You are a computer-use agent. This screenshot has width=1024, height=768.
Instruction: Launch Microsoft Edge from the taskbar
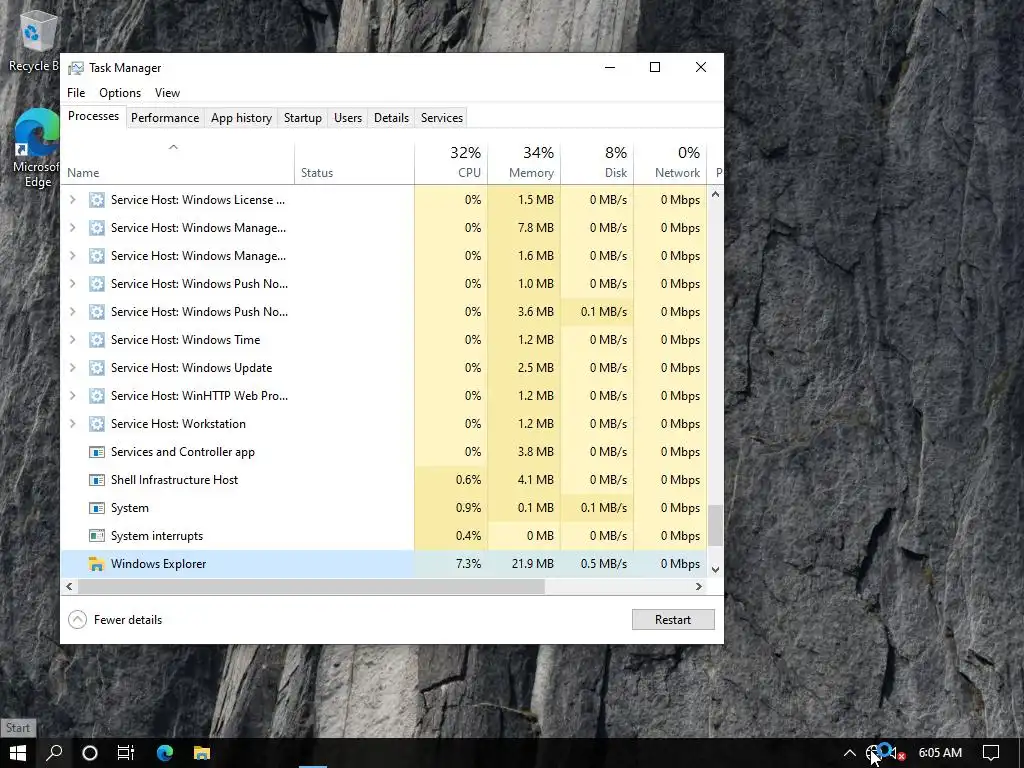[165, 753]
